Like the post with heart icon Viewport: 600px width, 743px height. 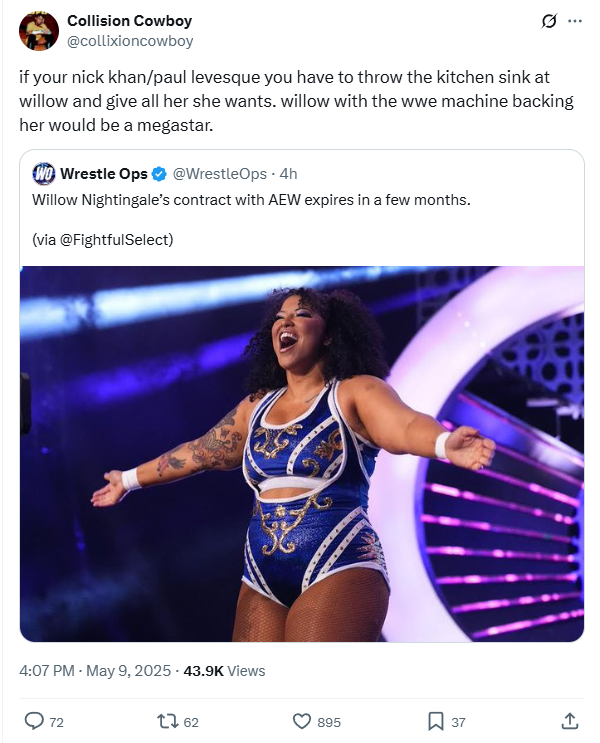click(x=302, y=721)
